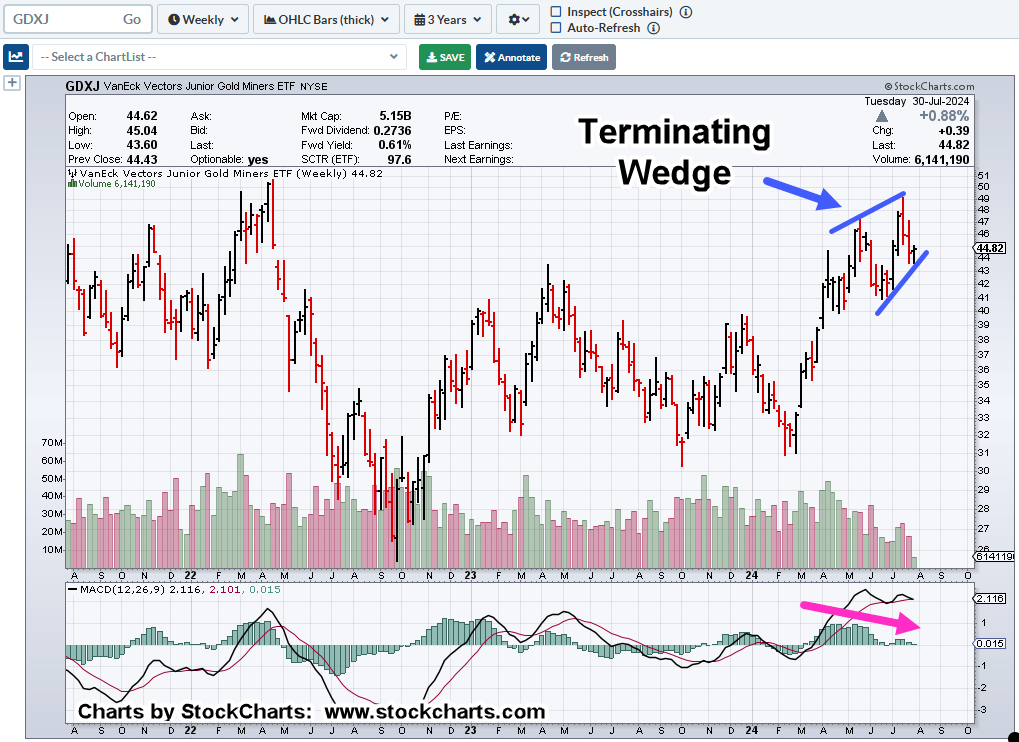
Task: Click the green SAVE button
Action: tap(445, 57)
